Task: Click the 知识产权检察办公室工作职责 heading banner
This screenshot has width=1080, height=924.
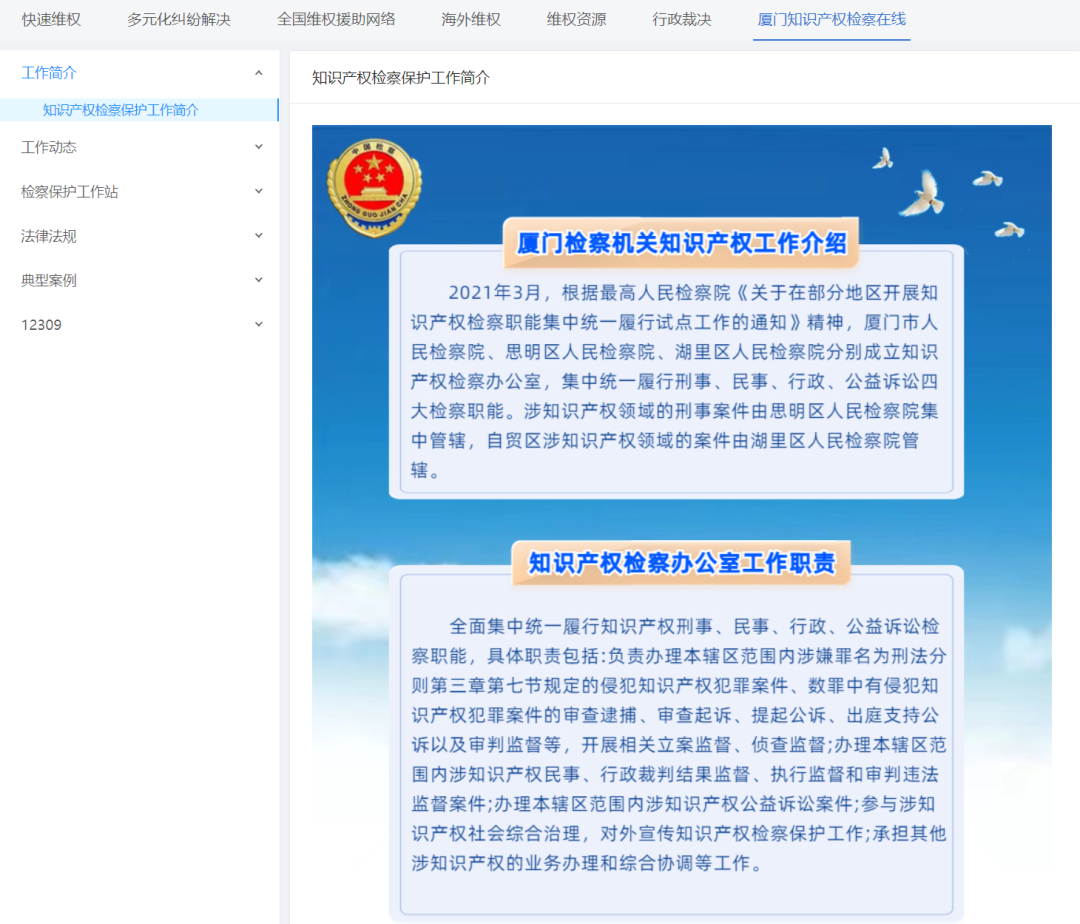Action: [x=681, y=563]
